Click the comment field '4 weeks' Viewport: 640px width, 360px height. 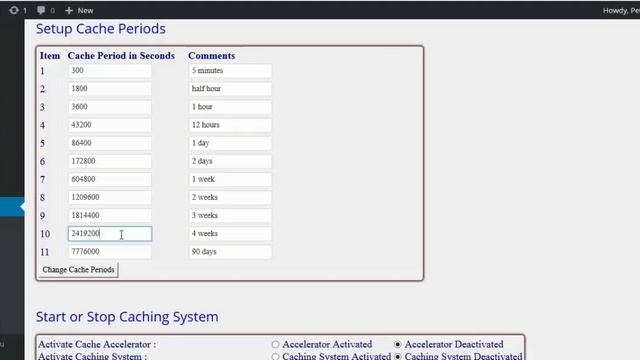coord(230,233)
